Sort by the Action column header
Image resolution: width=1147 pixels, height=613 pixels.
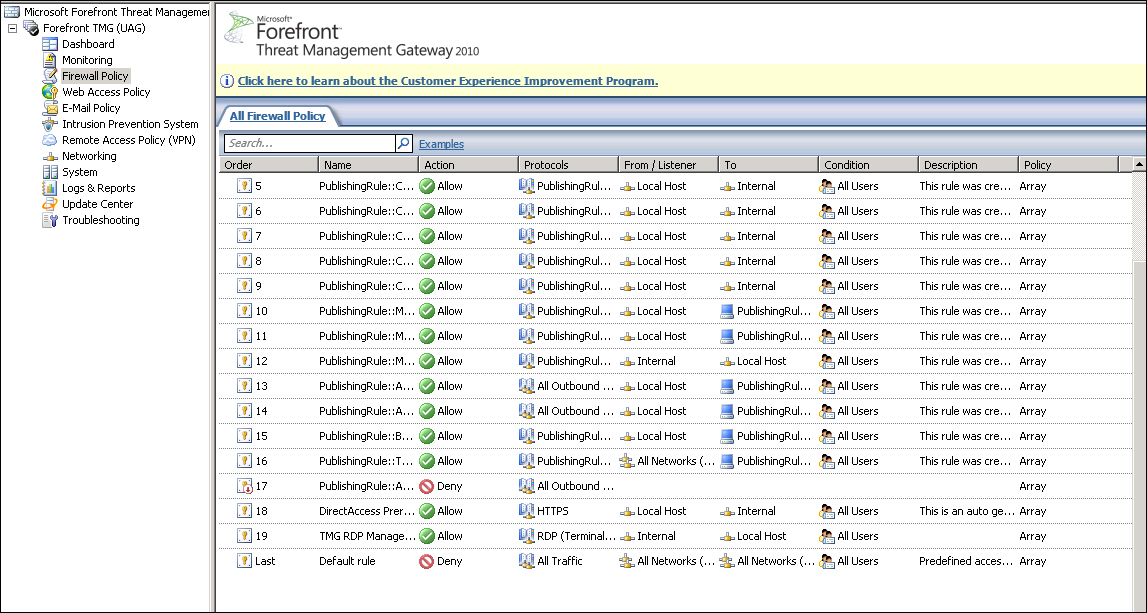click(x=469, y=165)
